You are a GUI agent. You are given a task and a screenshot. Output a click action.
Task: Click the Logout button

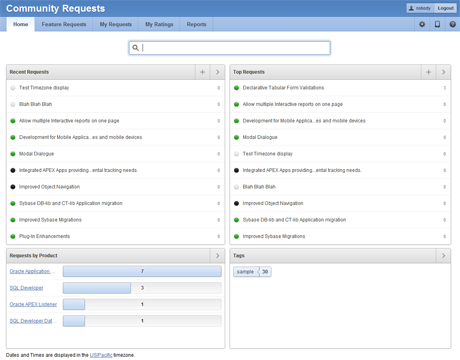[x=446, y=8]
